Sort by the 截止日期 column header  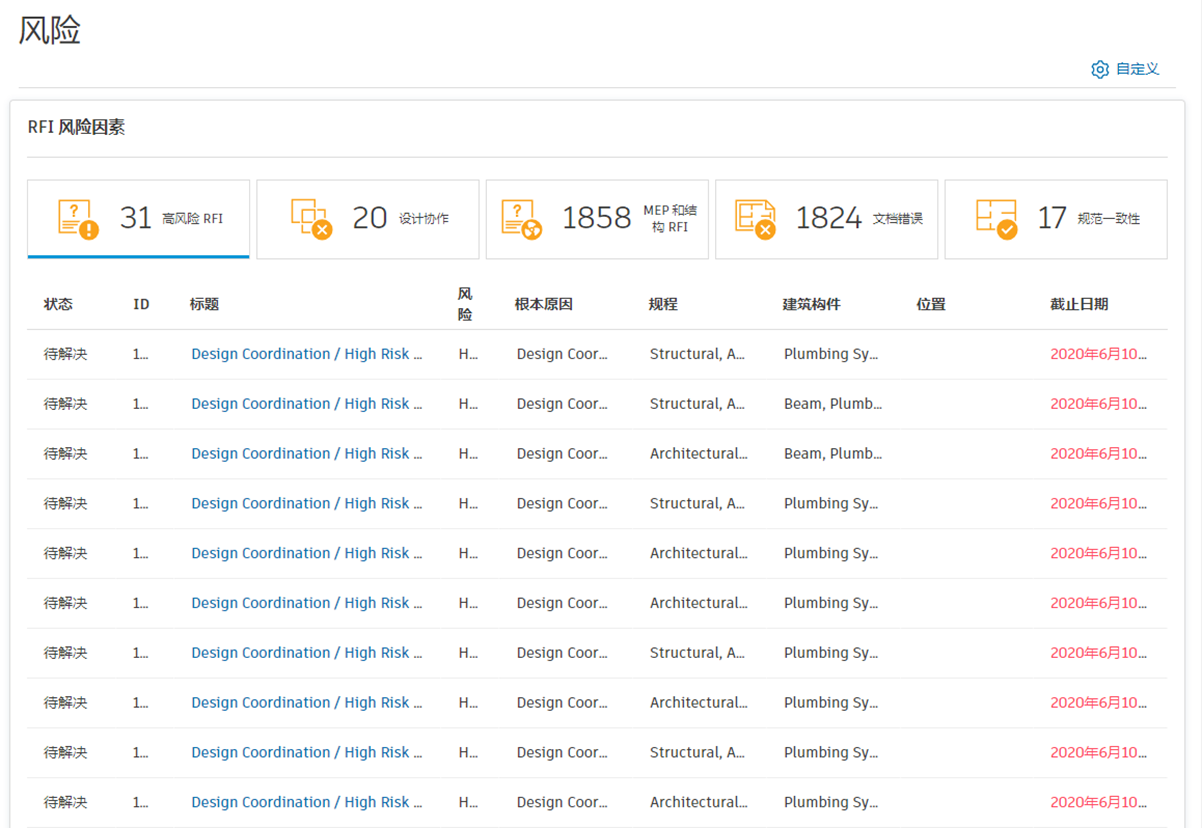(x=1079, y=304)
